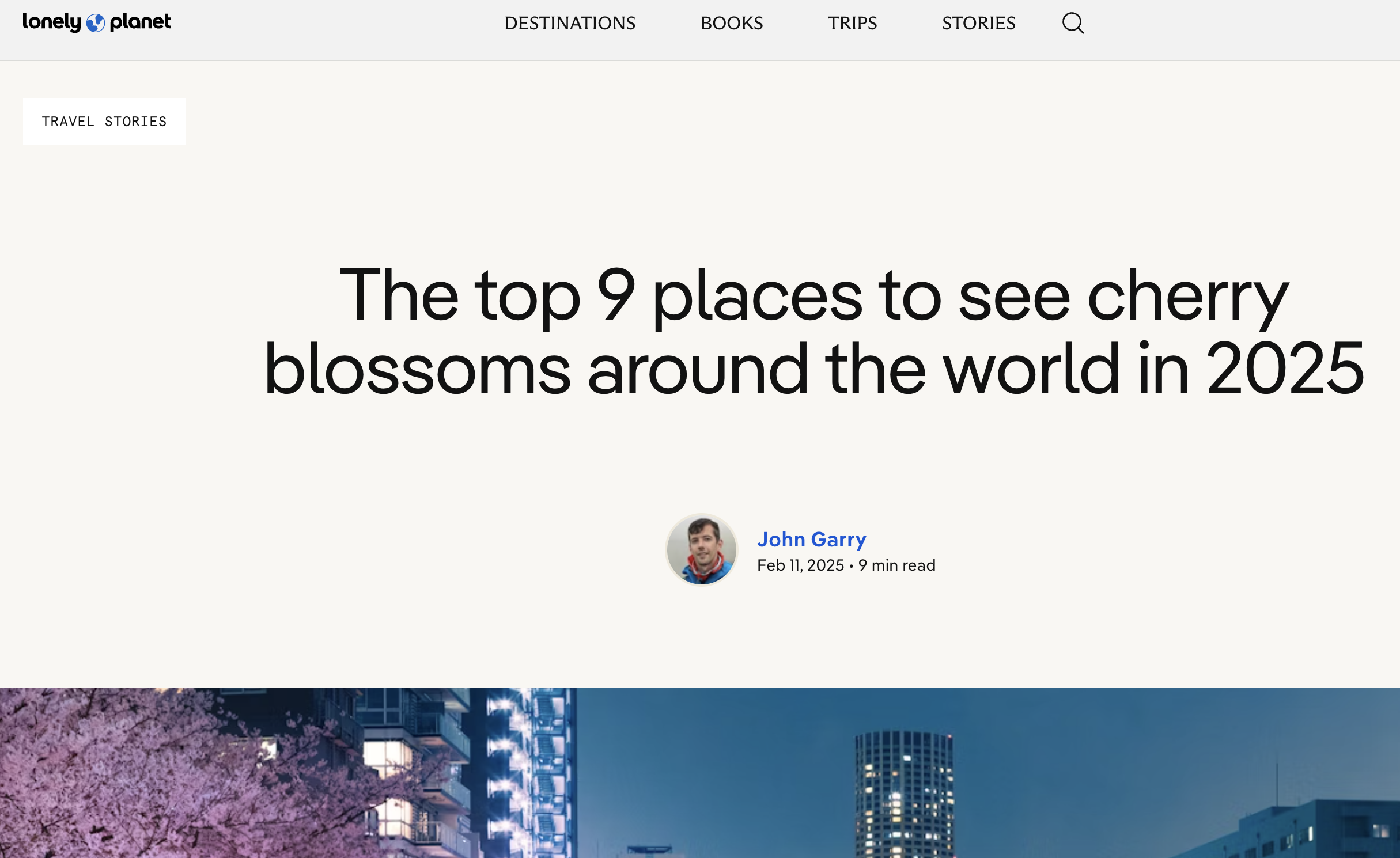Viewport: 1400px width, 858px height.
Task: Click the pink cherry blossom tree in photo
Action: tap(144, 777)
